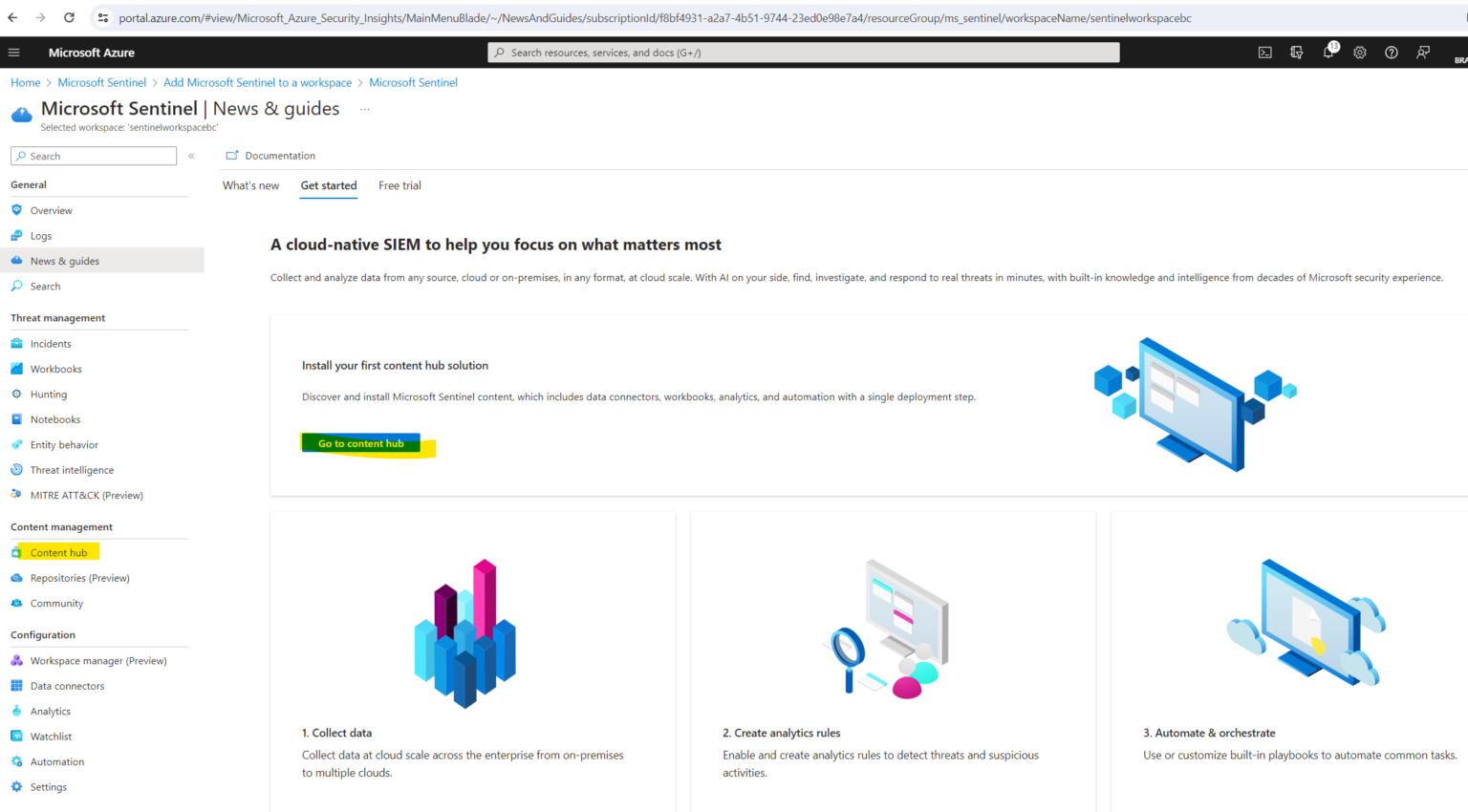Open the Workbooks section
1468x812 pixels.
[57, 368]
